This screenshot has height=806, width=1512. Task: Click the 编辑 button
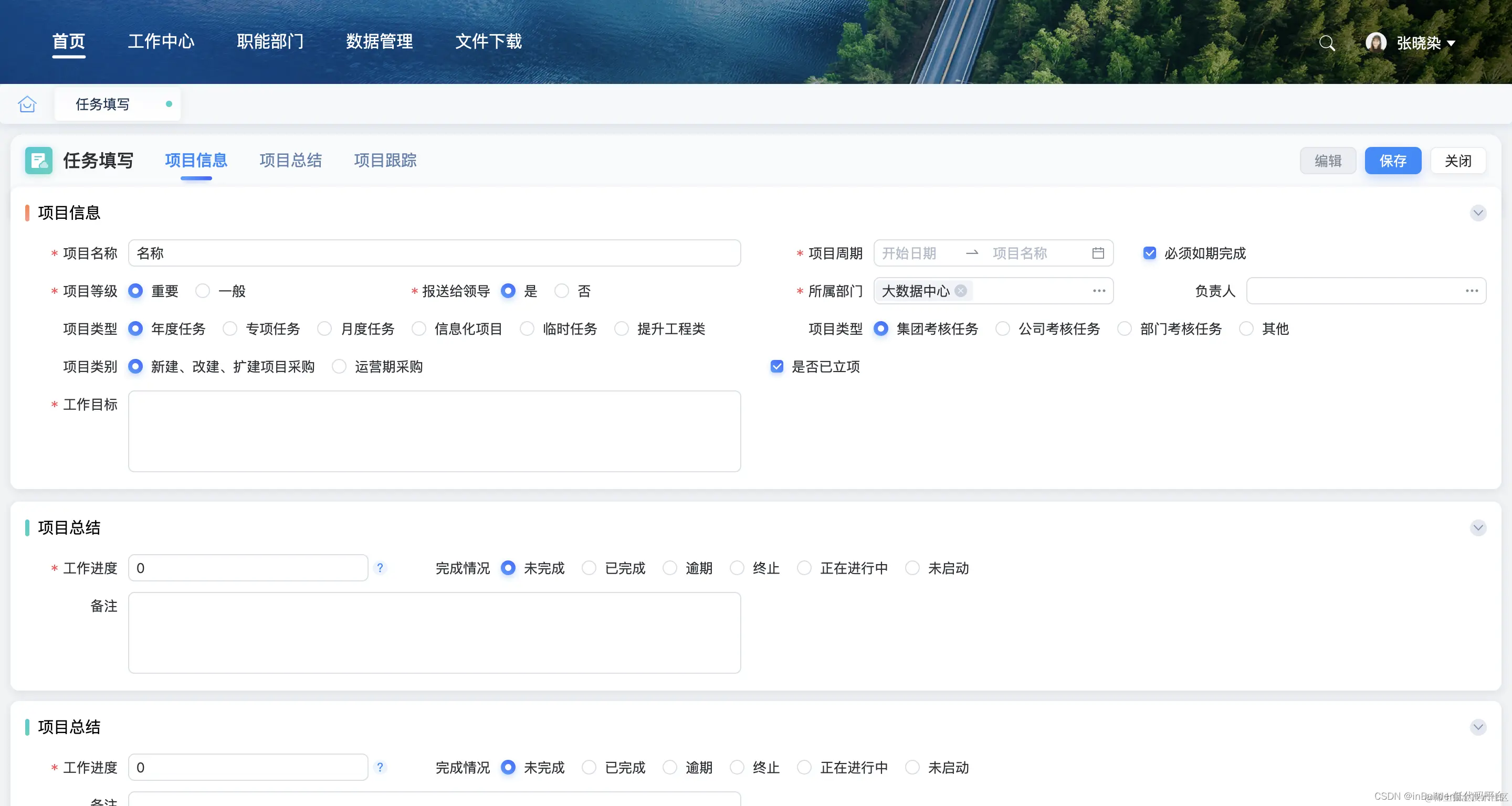[x=1328, y=160]
